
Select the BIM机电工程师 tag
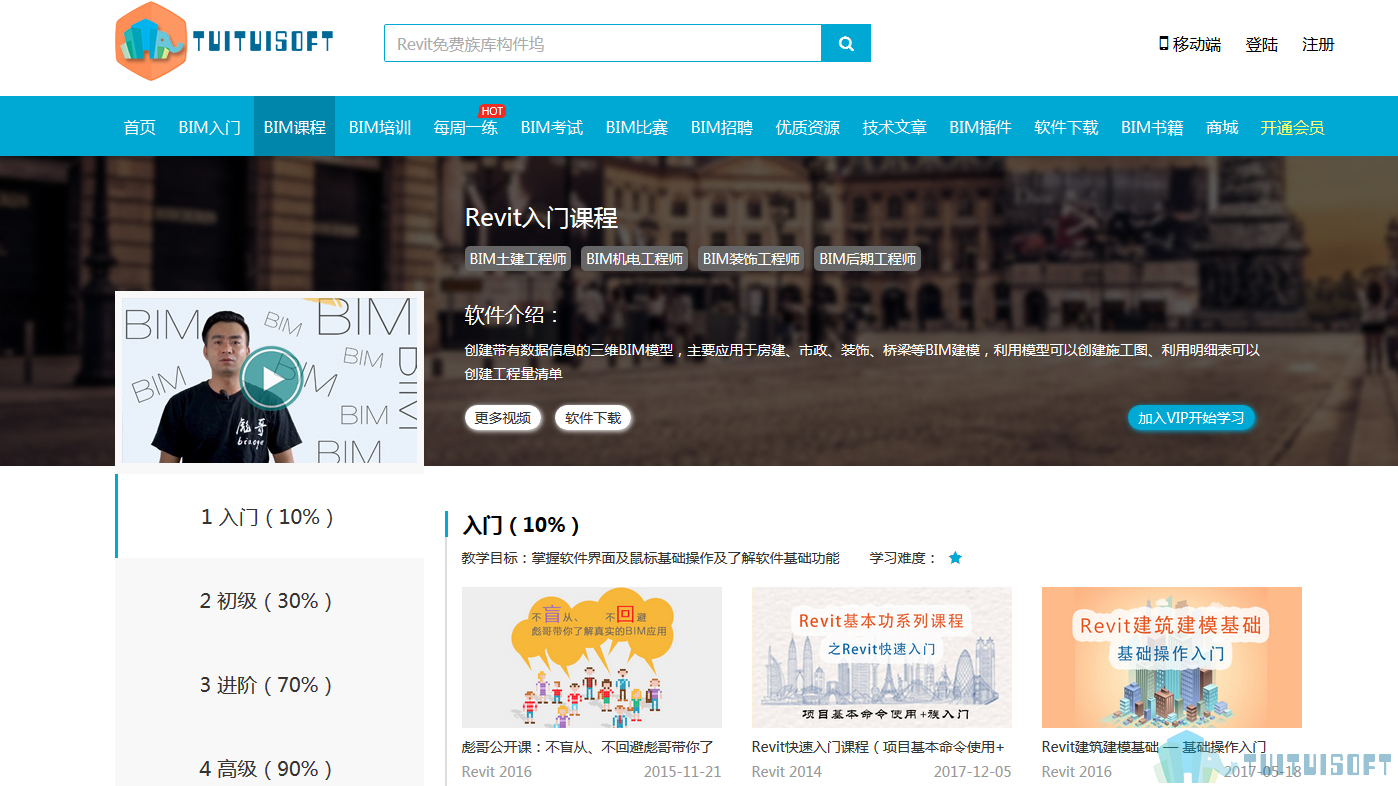[635, 258]
